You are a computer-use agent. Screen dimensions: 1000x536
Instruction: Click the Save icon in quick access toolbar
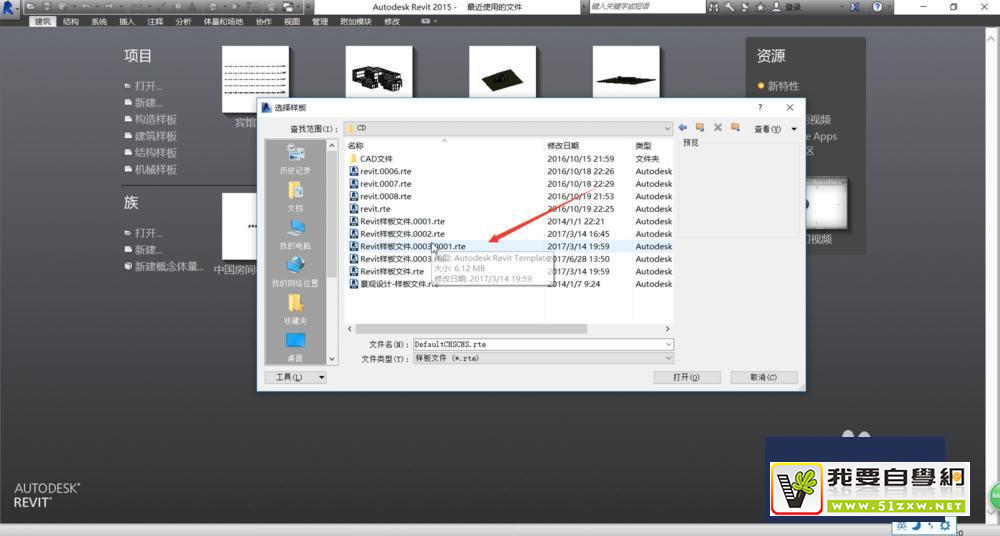pyautogui.click(x=47, y=7)
